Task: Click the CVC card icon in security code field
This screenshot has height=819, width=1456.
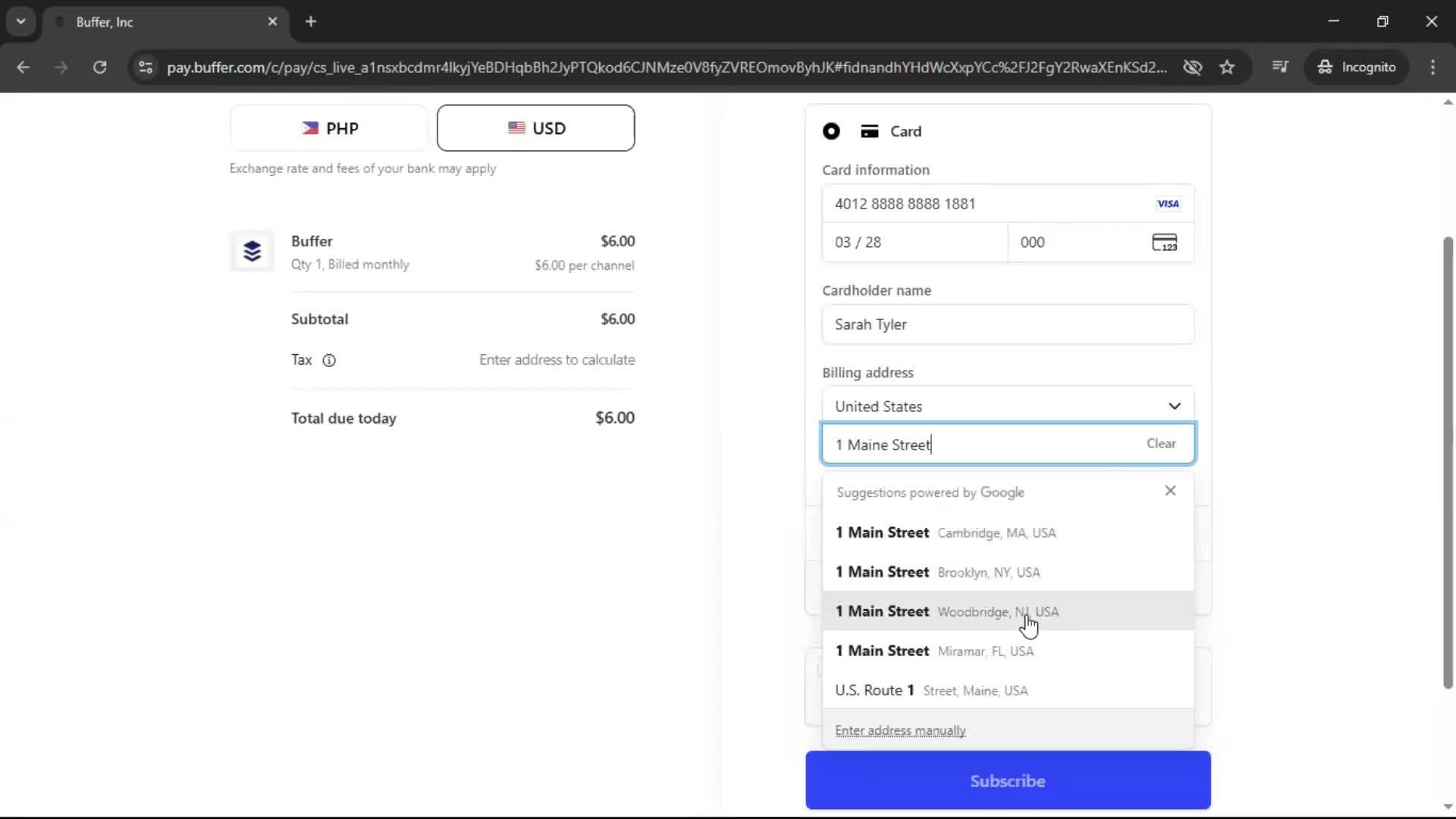Action: [x=1166, y=242]
